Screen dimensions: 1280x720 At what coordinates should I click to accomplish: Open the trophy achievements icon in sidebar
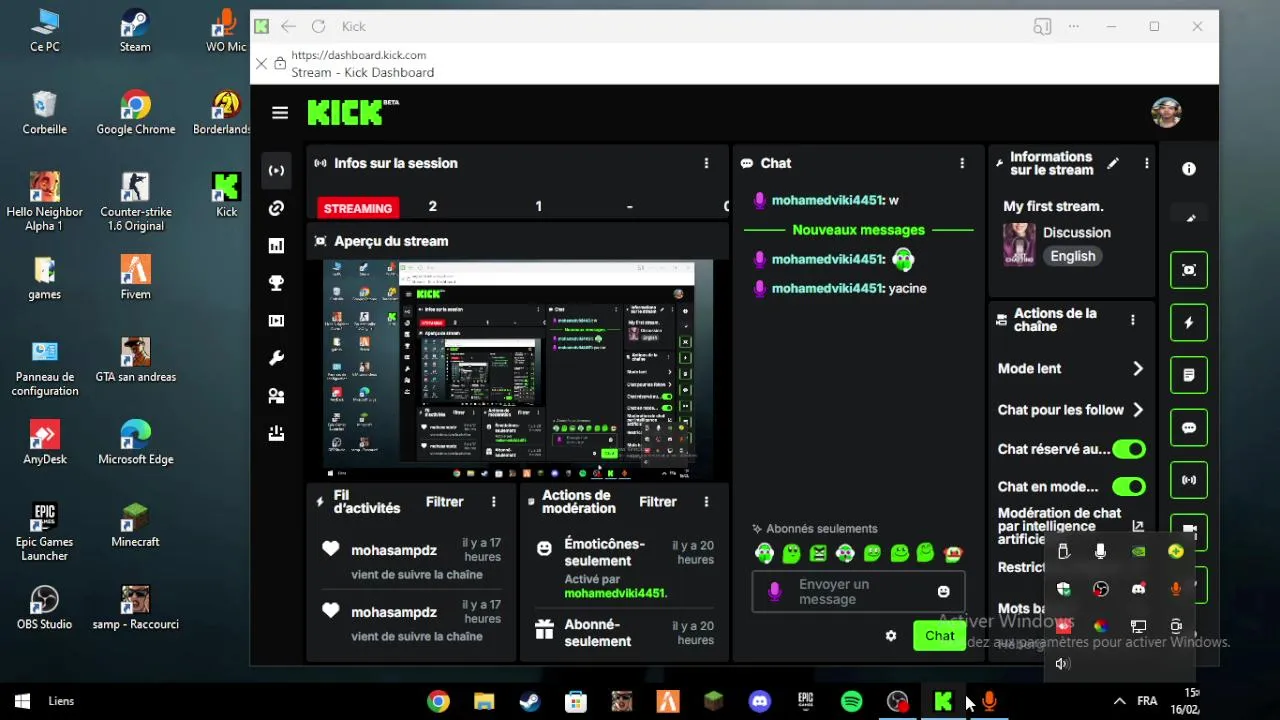[x=277, y=283]
